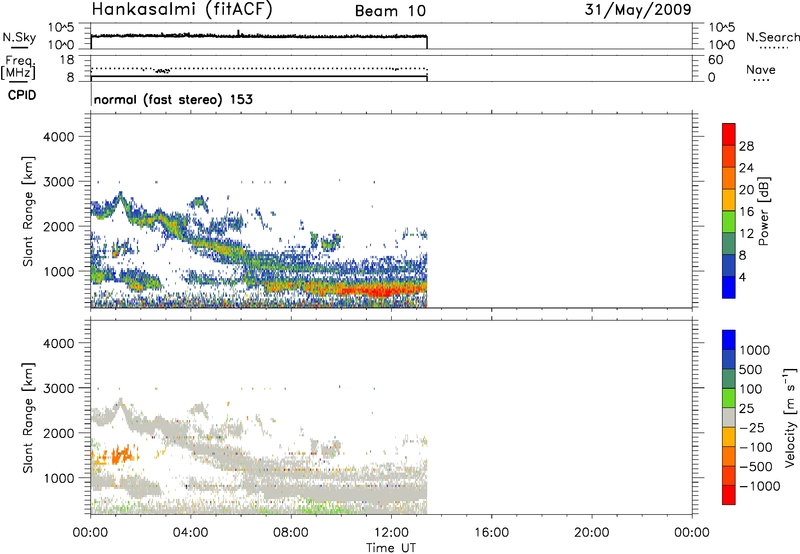The height and width of the screenshot is (554, 800).
Task: Click the 3000 tick on velocity panel
Action: tap(58, 388)
